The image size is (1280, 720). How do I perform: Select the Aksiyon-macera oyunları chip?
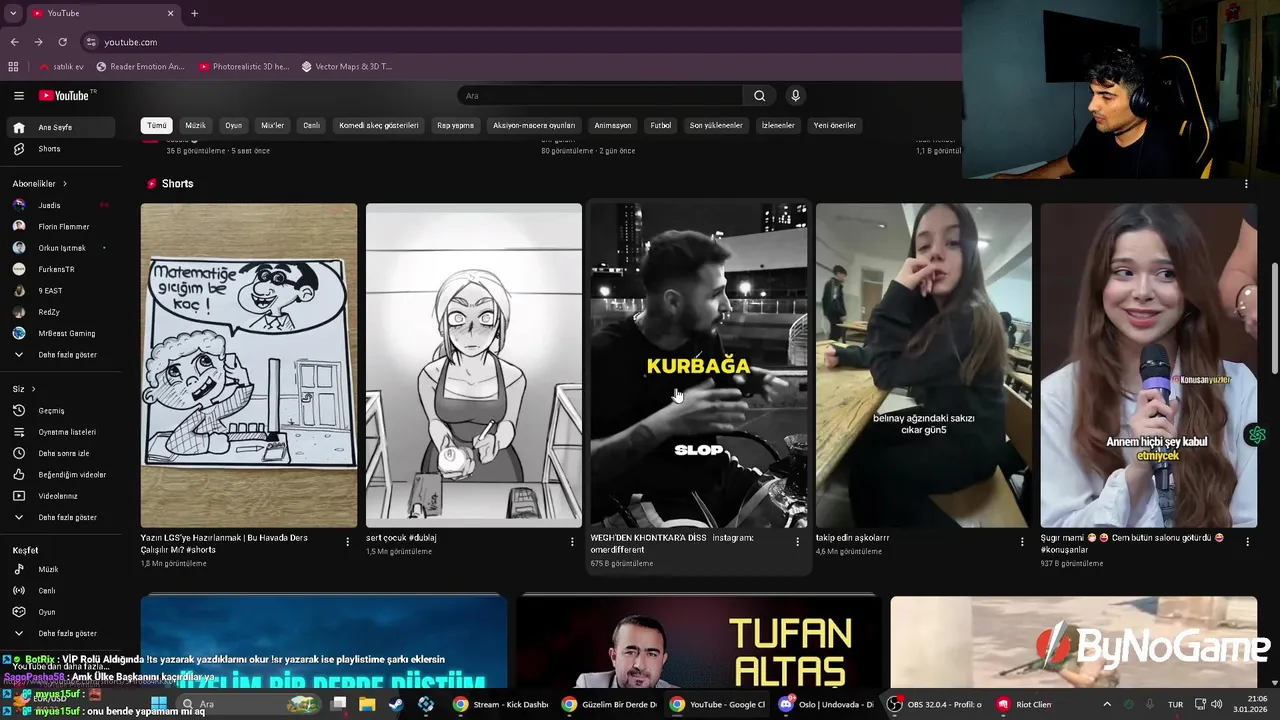click(x=534, y=125)
